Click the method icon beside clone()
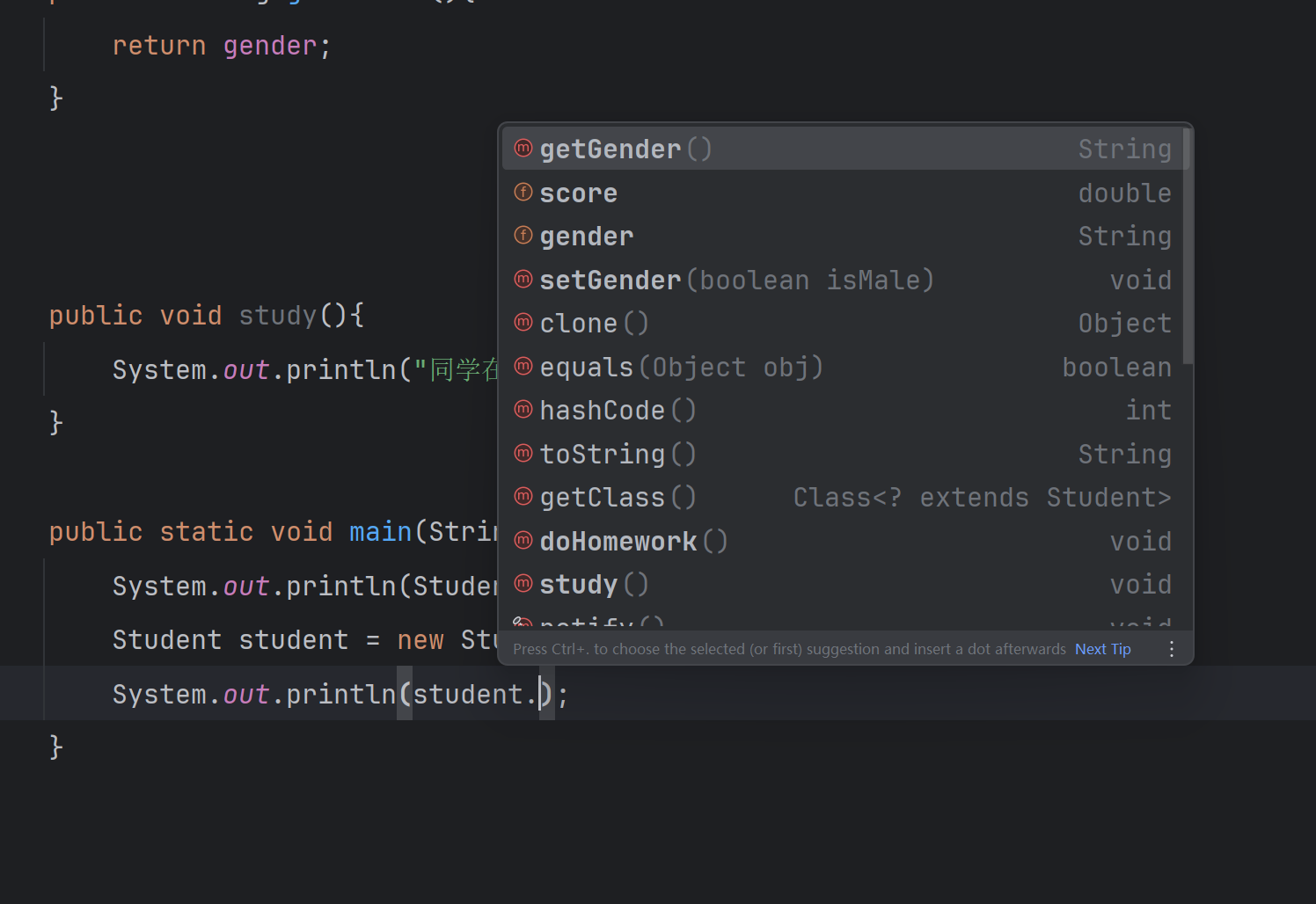 pyautogui.click(x=523, y=322)
